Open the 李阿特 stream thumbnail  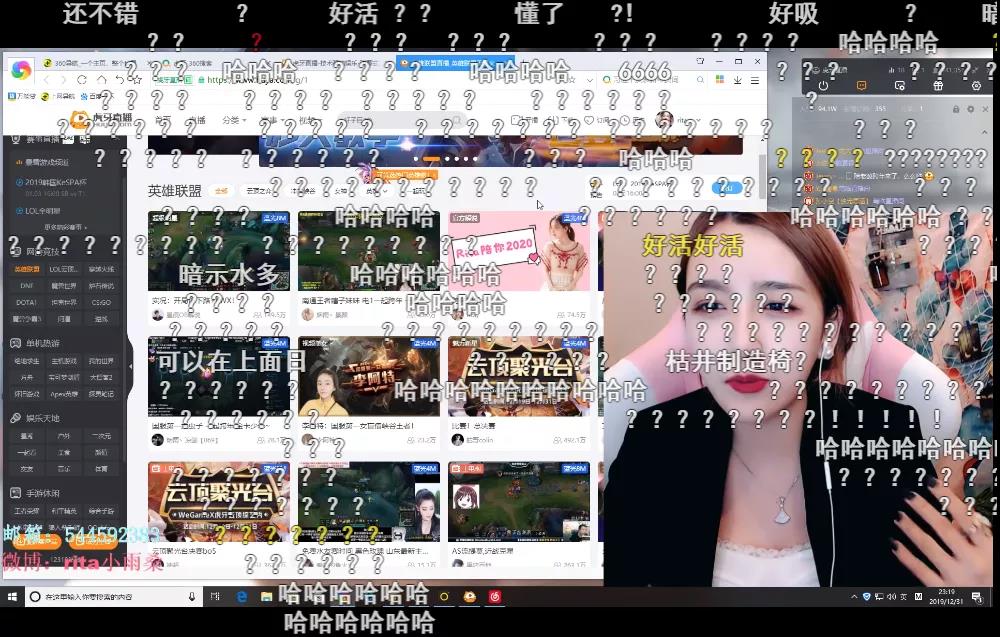coord(369,376)
